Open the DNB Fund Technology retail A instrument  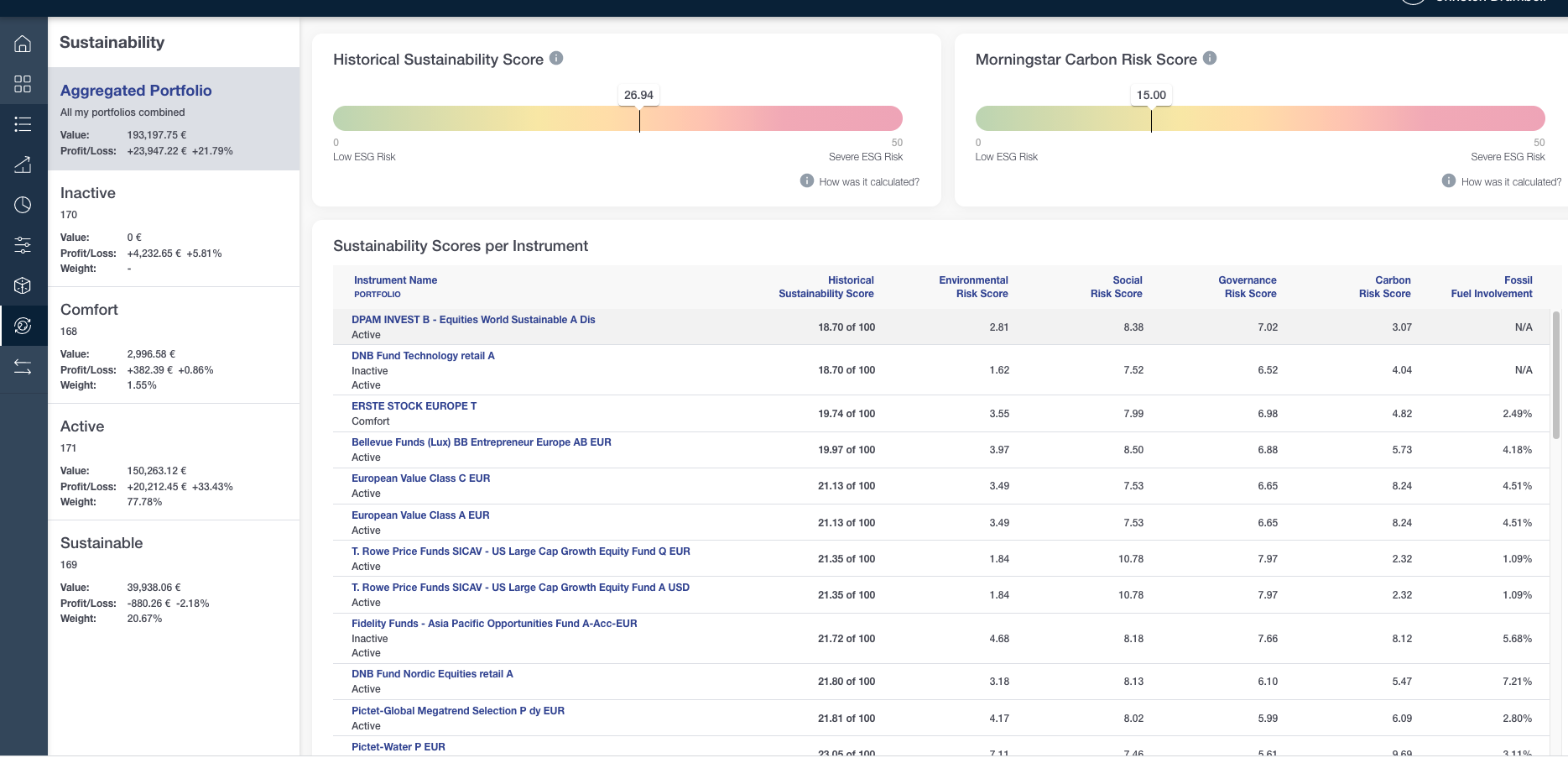(x=423, y=355)
